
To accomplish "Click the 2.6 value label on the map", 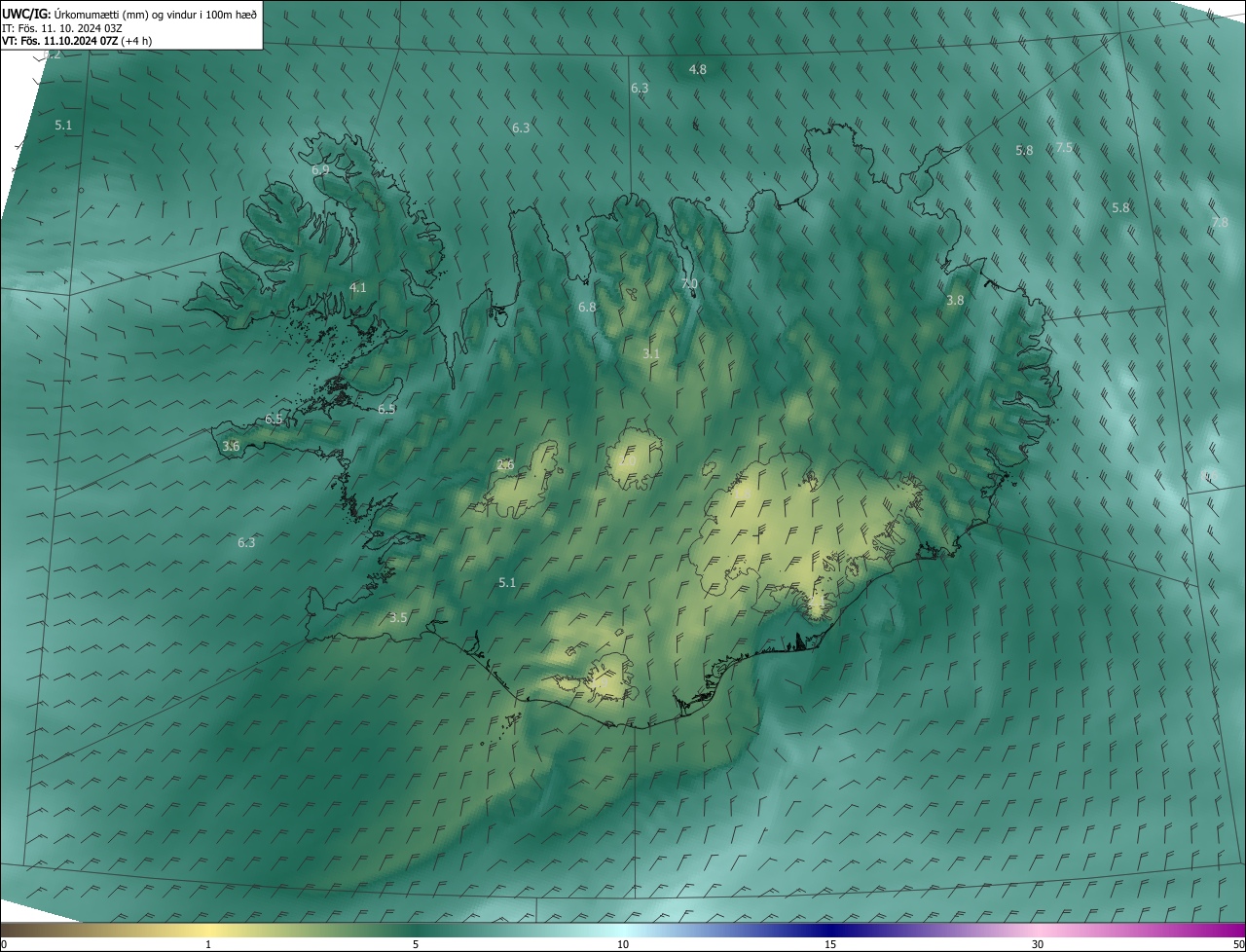I will click(505, 464).
